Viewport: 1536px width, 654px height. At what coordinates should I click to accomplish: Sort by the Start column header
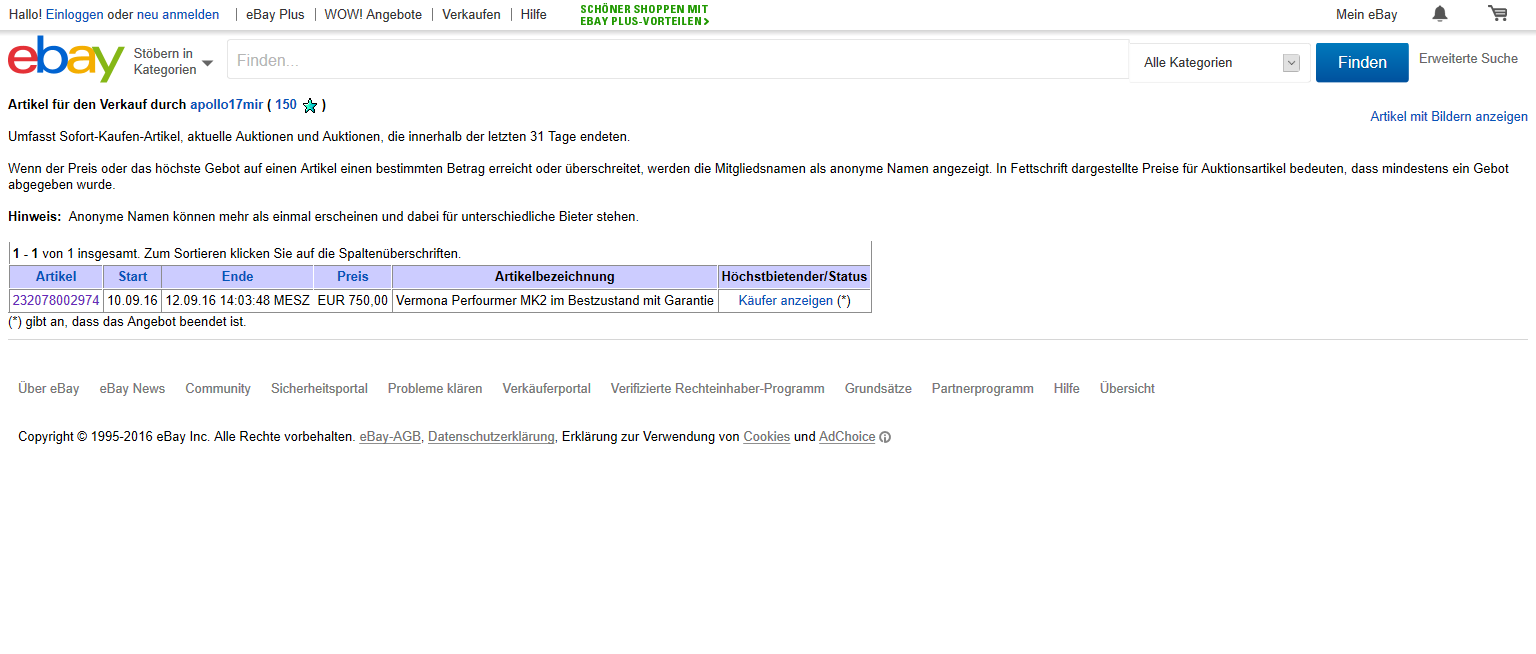132,277
